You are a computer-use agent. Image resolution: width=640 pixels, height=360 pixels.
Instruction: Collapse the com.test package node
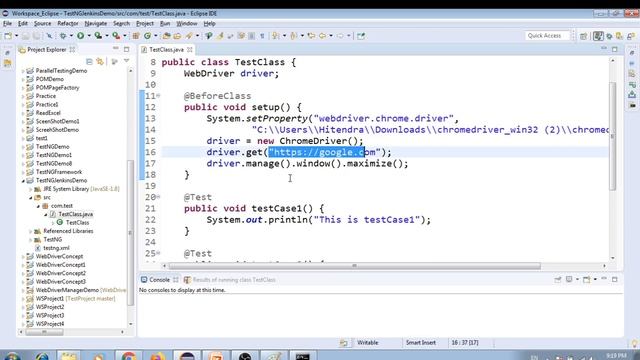38,206
